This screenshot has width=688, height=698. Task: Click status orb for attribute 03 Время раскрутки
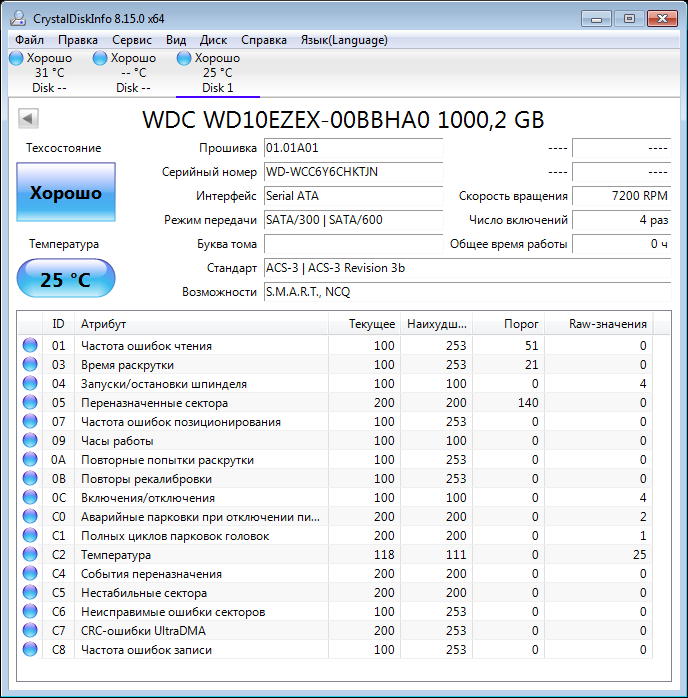(x=30, y=365)
